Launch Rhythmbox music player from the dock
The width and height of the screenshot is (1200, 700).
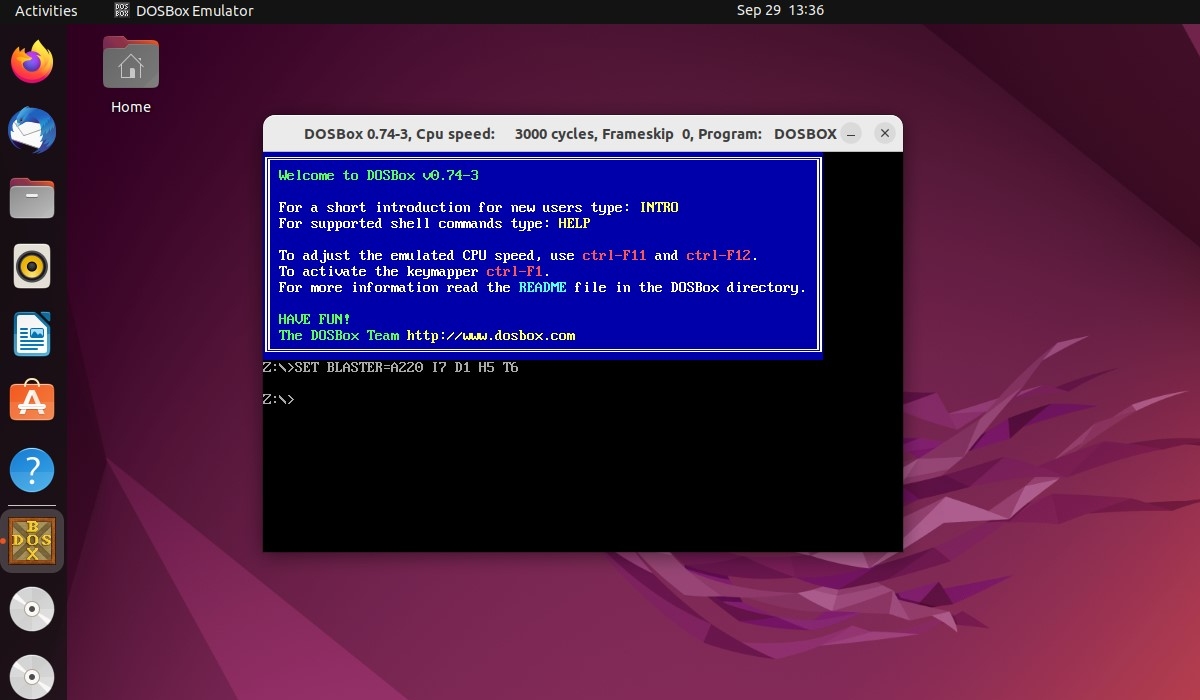[32, 266]
